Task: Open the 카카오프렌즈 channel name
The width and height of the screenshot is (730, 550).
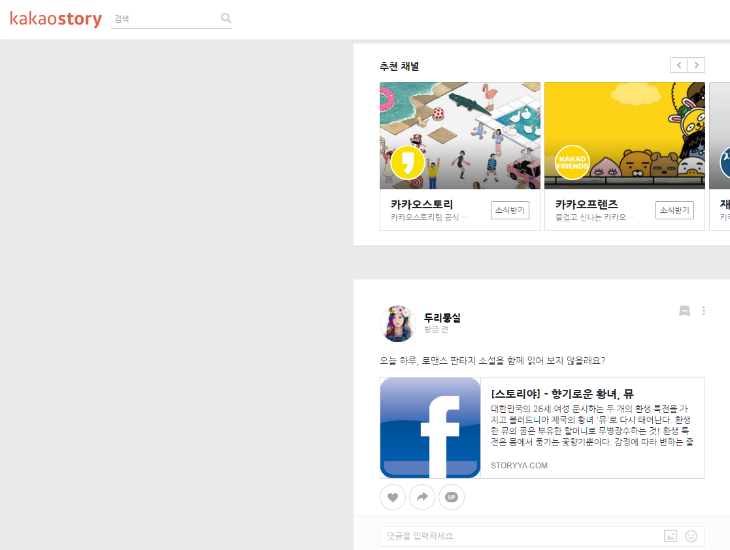Action: (587, 204)
